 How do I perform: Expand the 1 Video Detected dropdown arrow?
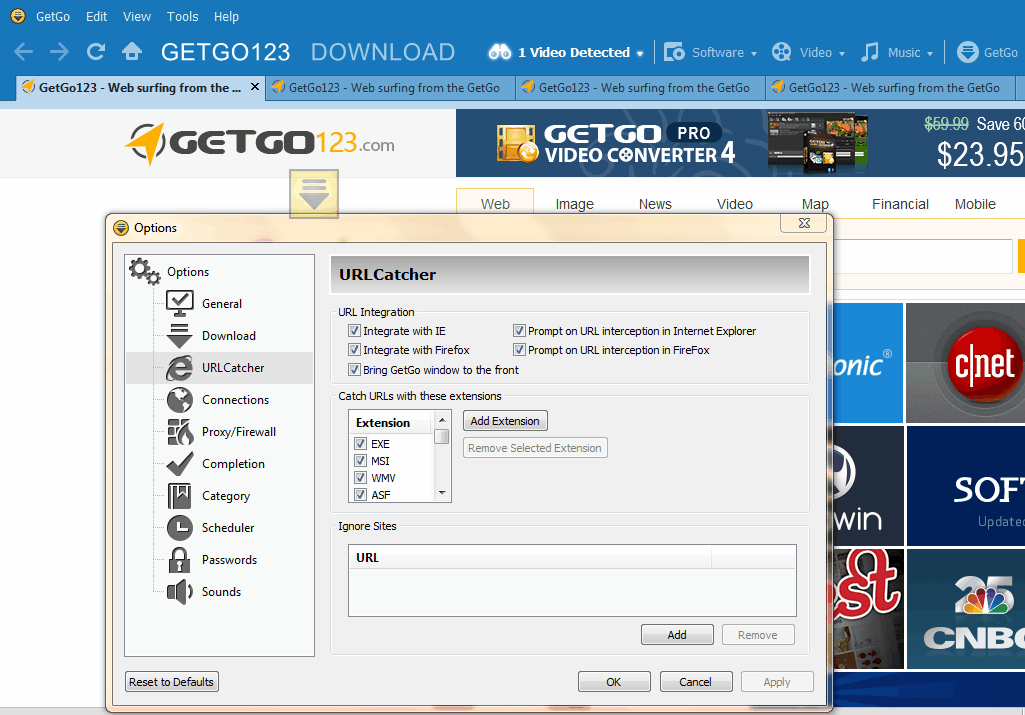pos(640,54)
